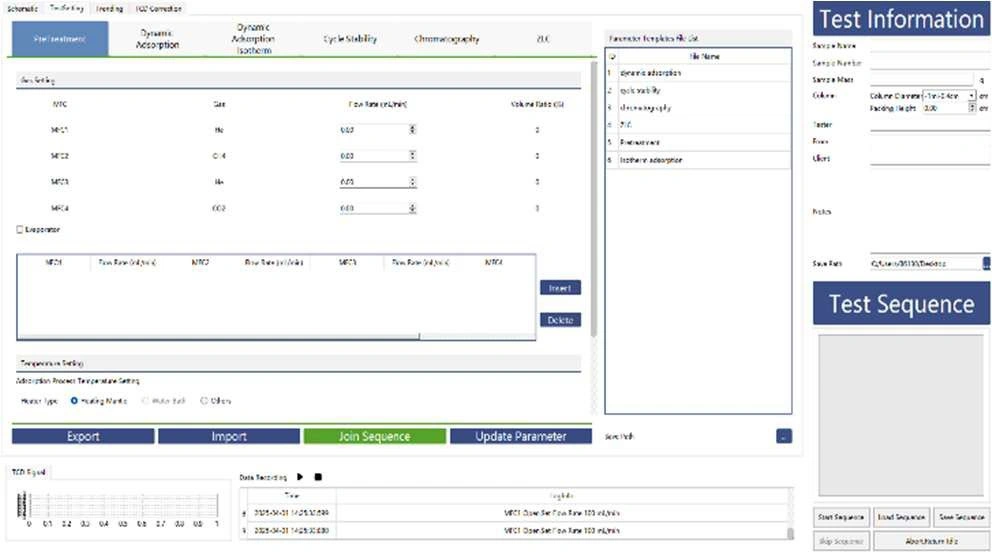This screenshot has height=552, width=992.
Task: Click the Sample Mass input field
Action: pyautogui.click(x=920, y=79)
